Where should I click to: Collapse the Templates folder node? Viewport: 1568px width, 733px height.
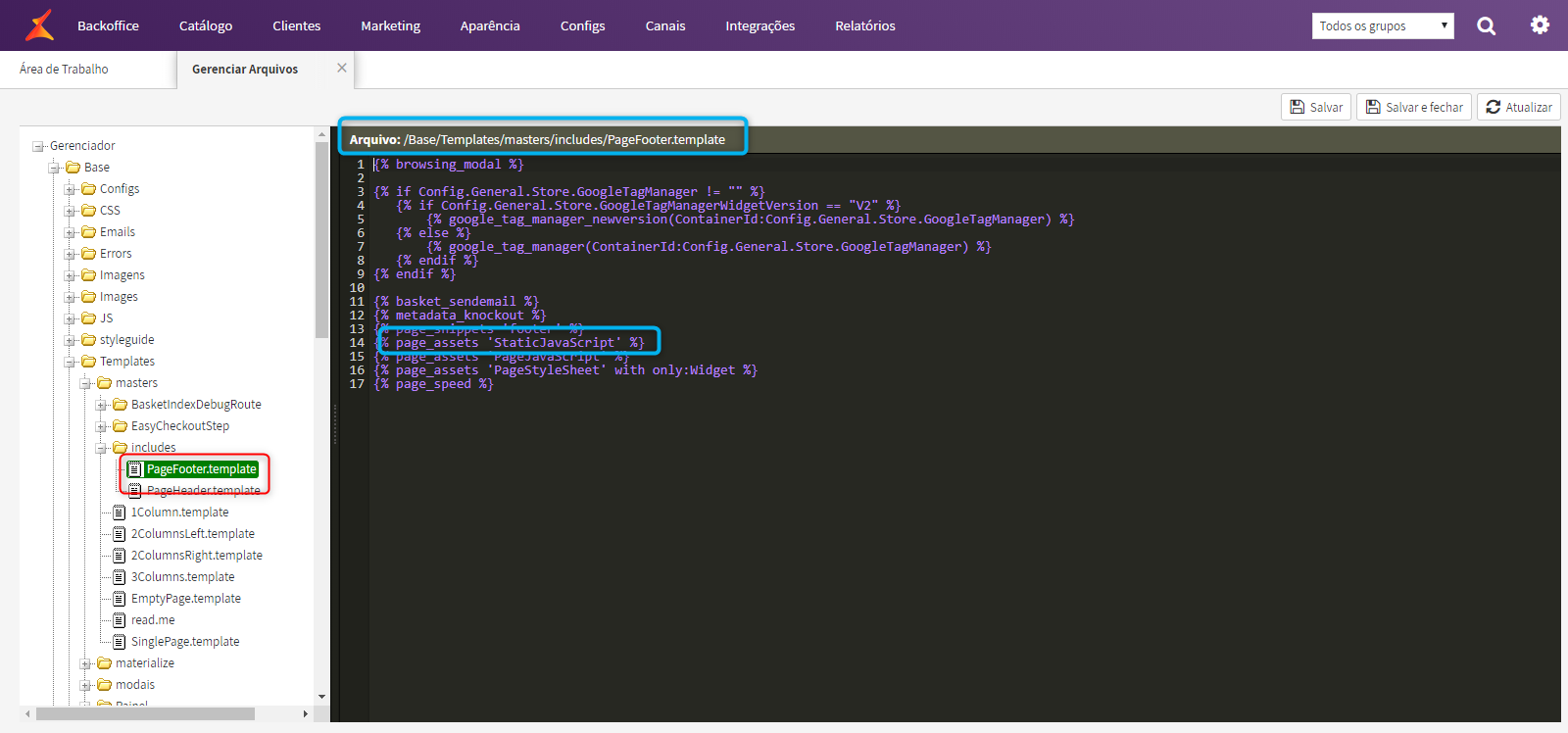coord(70,363)
